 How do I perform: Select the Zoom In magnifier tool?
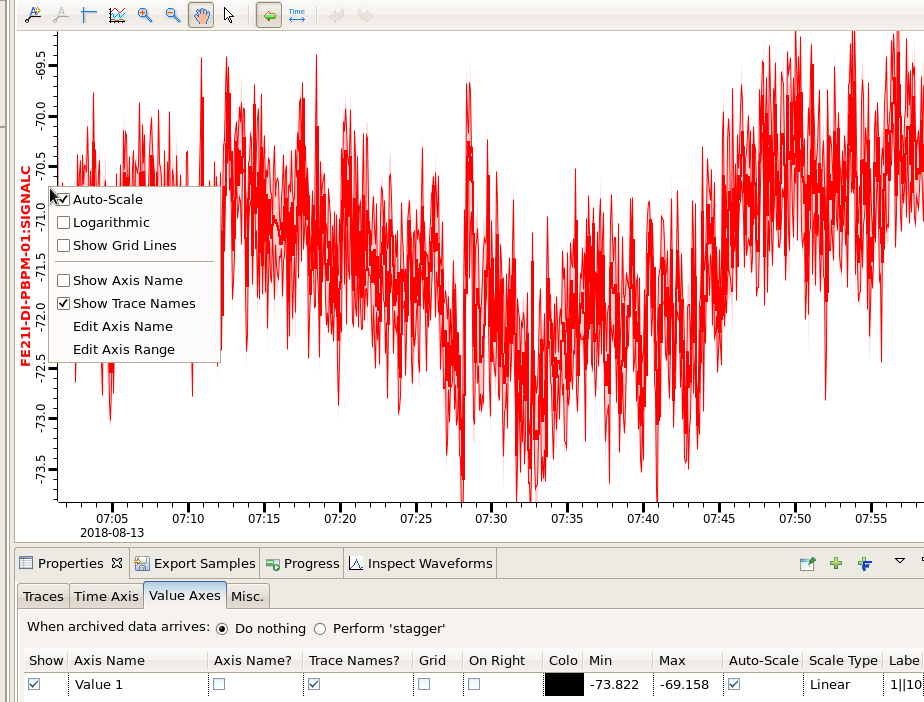[x=144, y=15]
